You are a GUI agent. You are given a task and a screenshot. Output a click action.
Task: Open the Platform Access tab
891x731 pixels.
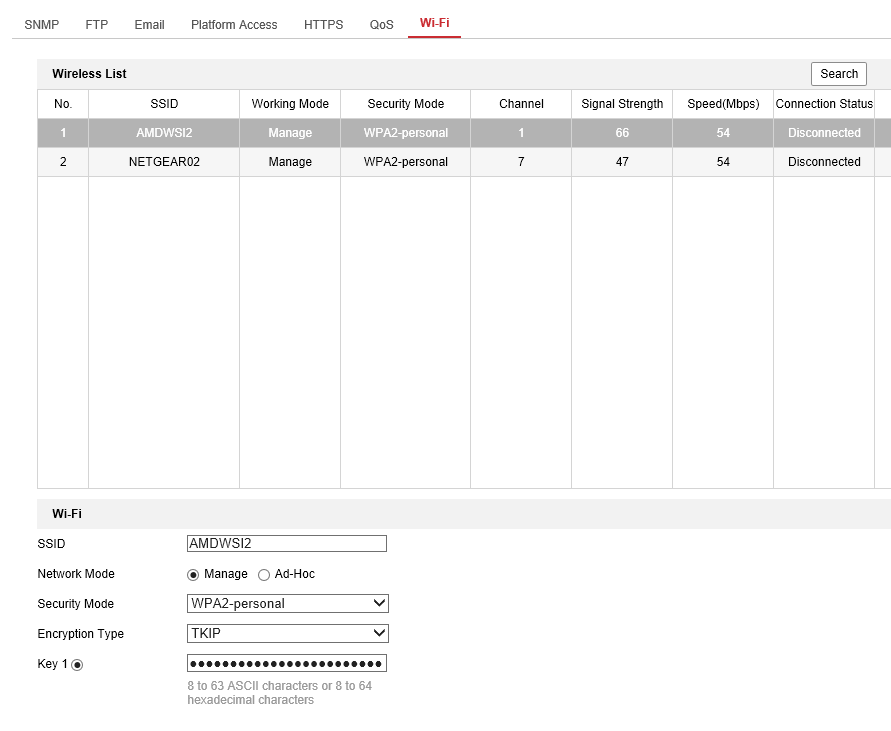click(234, 24)
